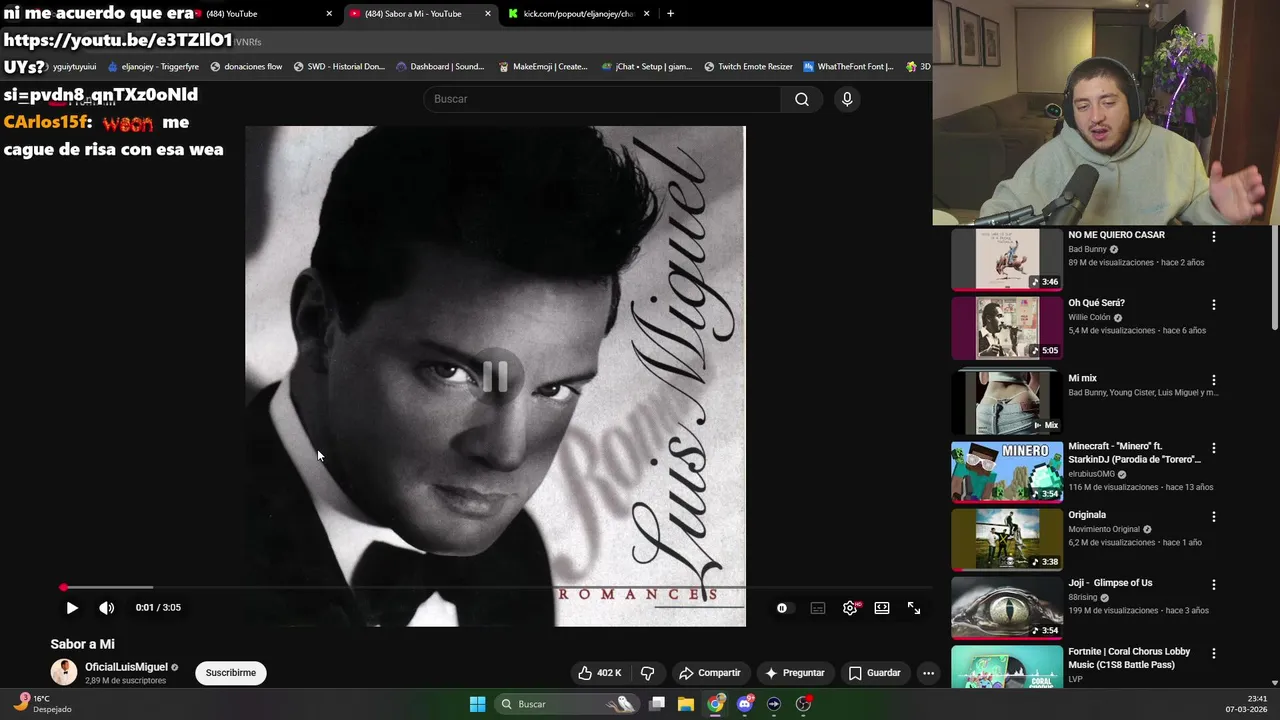Open SWD Historial Don bookmark
The width and height of the screenshot is (1280, 720).
click(x=339, y=67)
